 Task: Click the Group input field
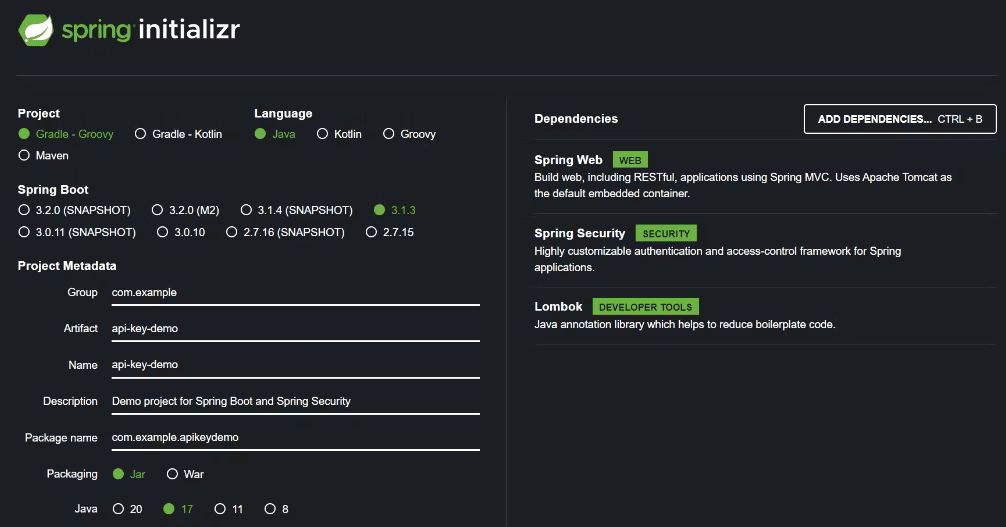(295, 293)
